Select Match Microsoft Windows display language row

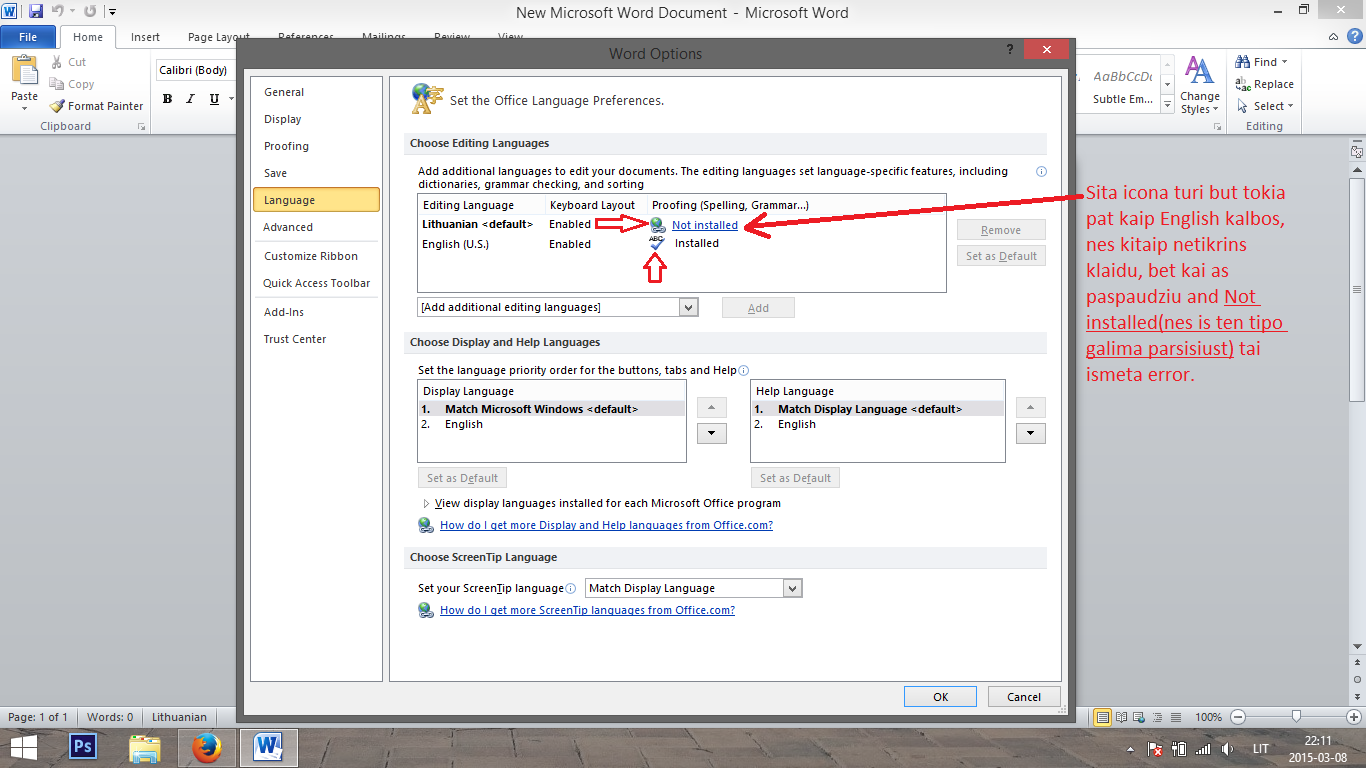click(x=552, y=409)
